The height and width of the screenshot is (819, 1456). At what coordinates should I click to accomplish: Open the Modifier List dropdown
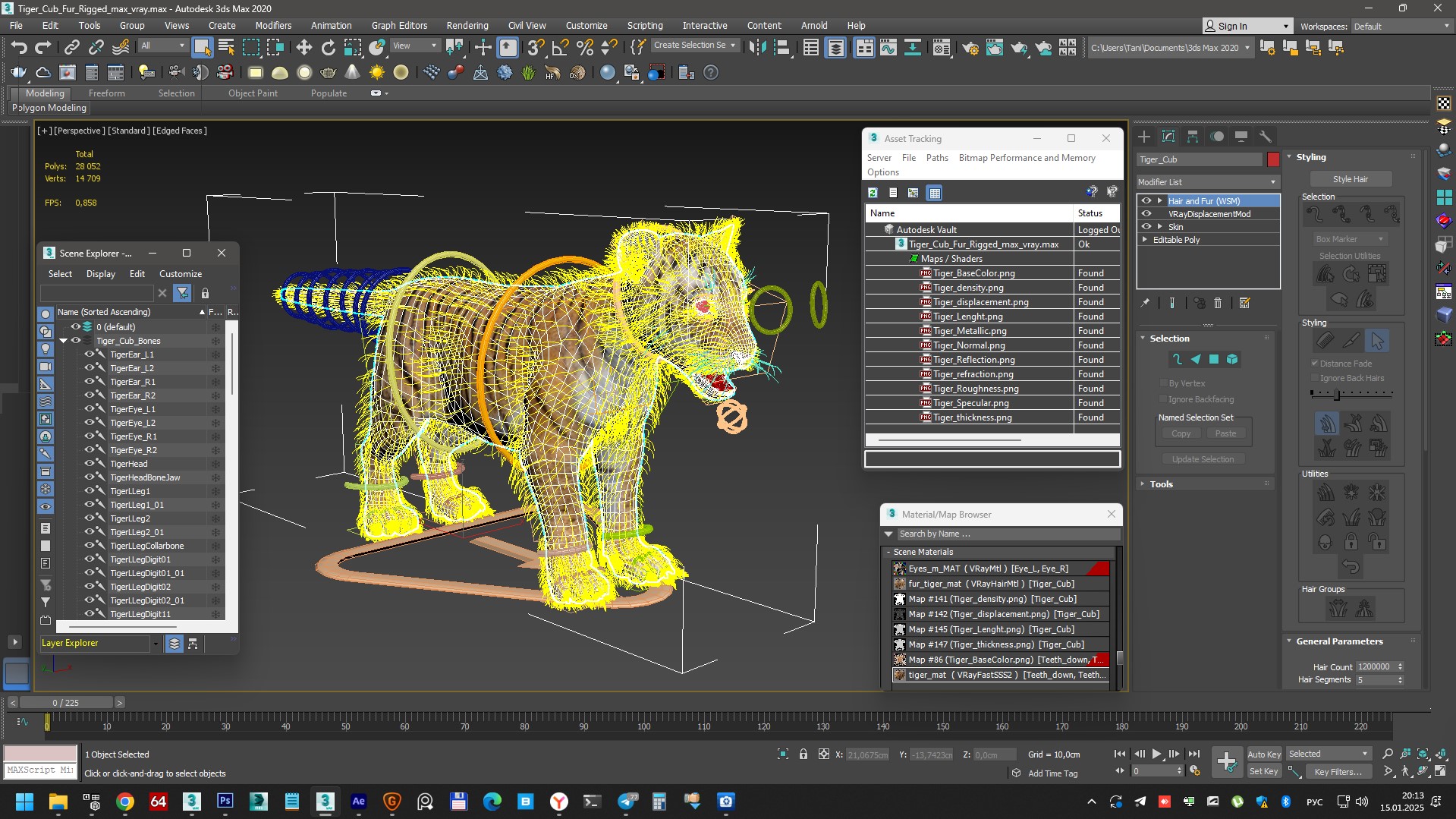(x=1208, y=182)
